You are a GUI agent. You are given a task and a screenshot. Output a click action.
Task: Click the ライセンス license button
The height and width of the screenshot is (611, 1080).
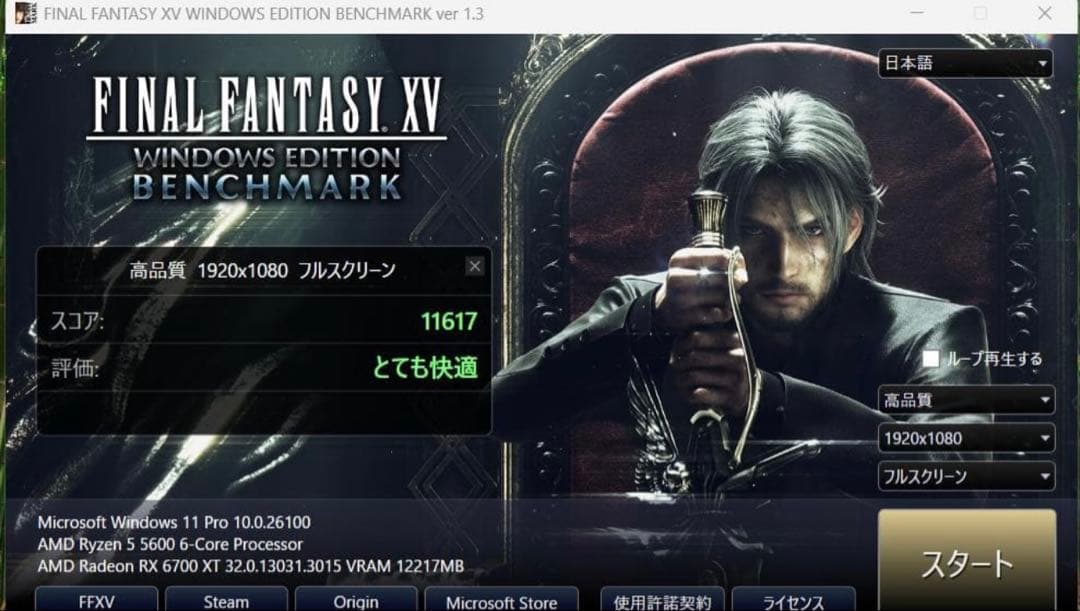(x=793, y=600)
